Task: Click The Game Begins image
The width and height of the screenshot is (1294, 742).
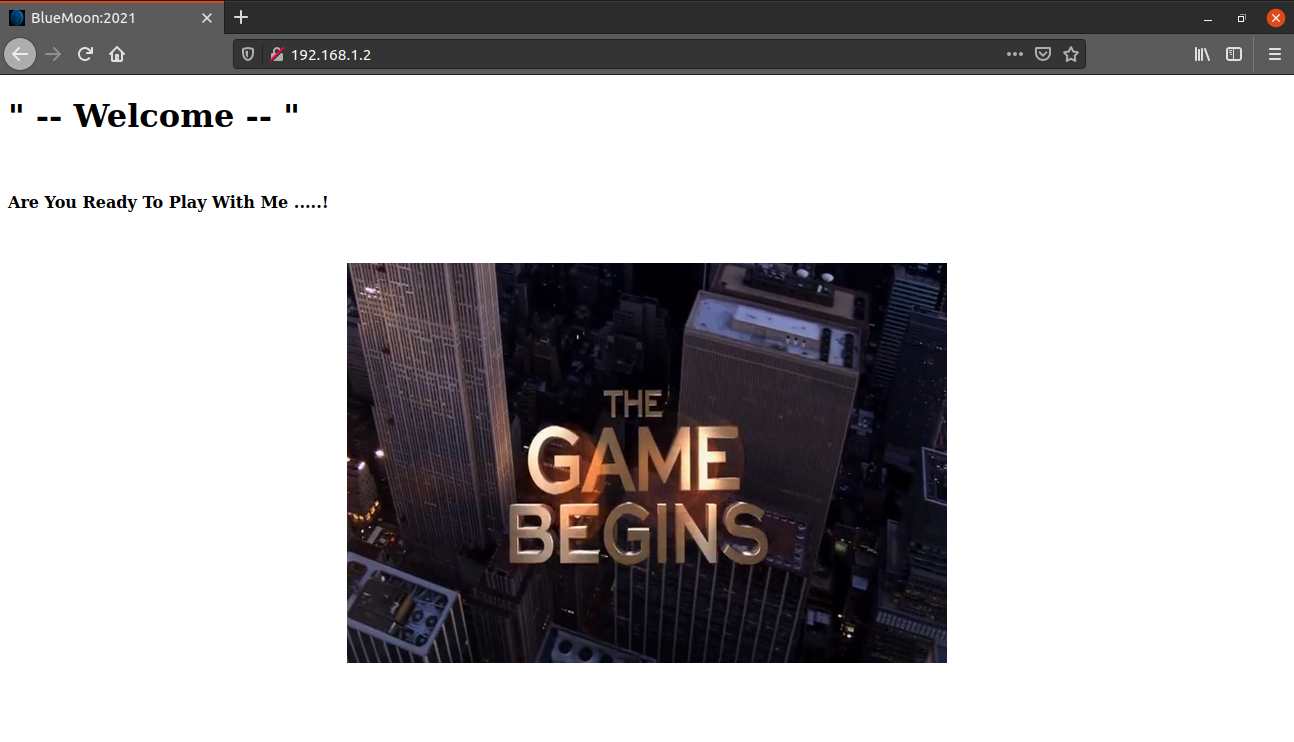Action: tap(647, 463)
